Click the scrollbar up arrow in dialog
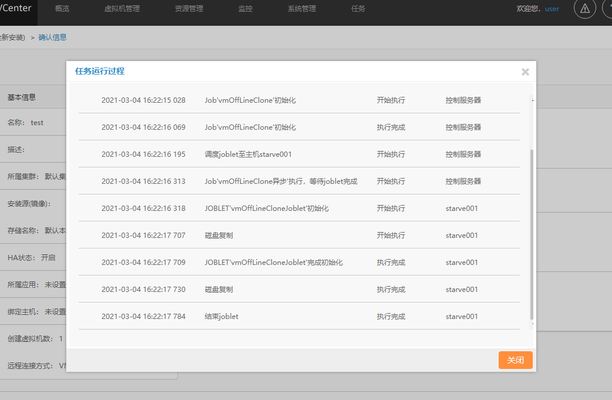The height and width of the screenshot is (400, 612). (532, 100)
